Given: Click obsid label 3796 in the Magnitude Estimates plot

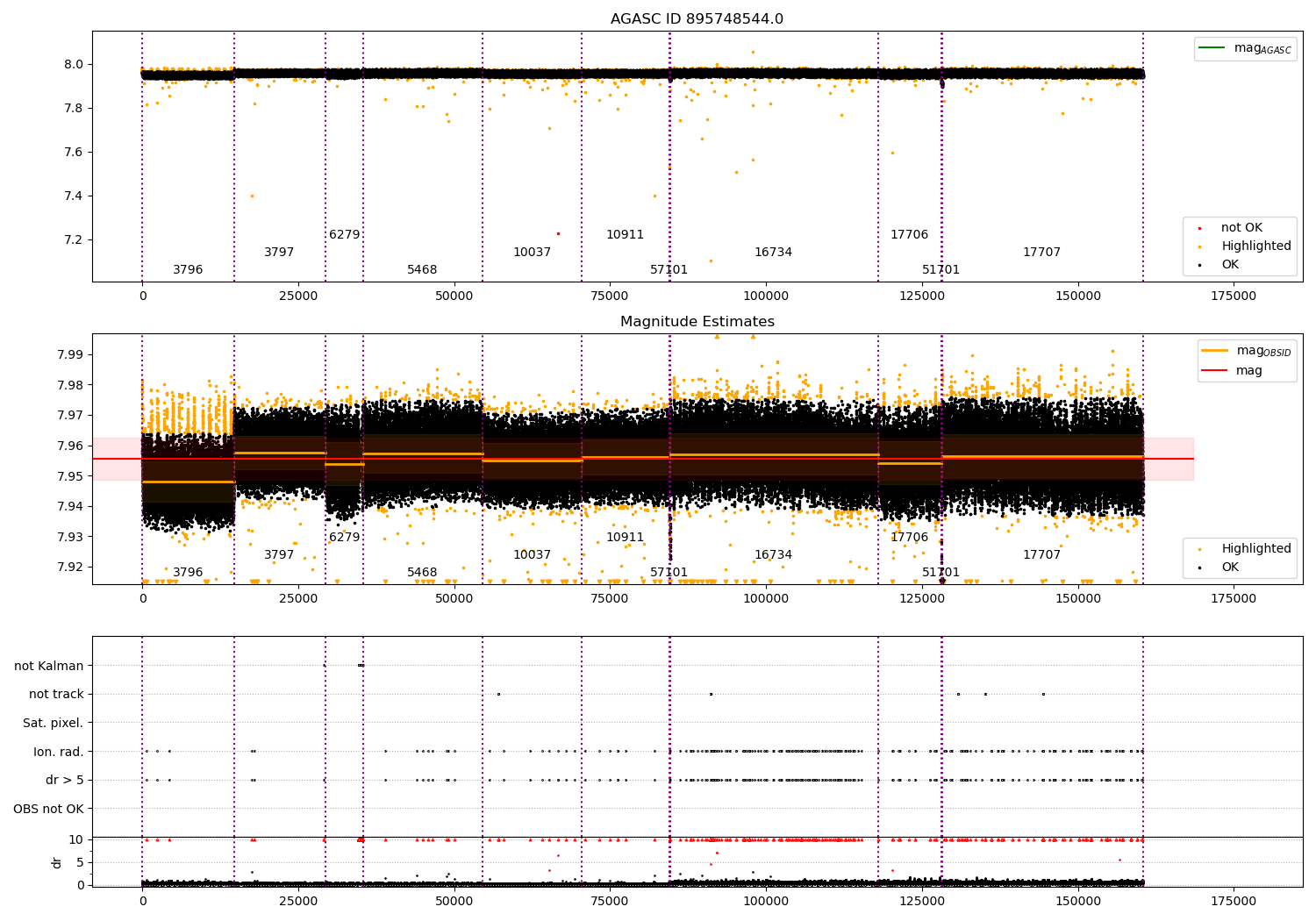Looking at the screenshot, I should [188, 573].
